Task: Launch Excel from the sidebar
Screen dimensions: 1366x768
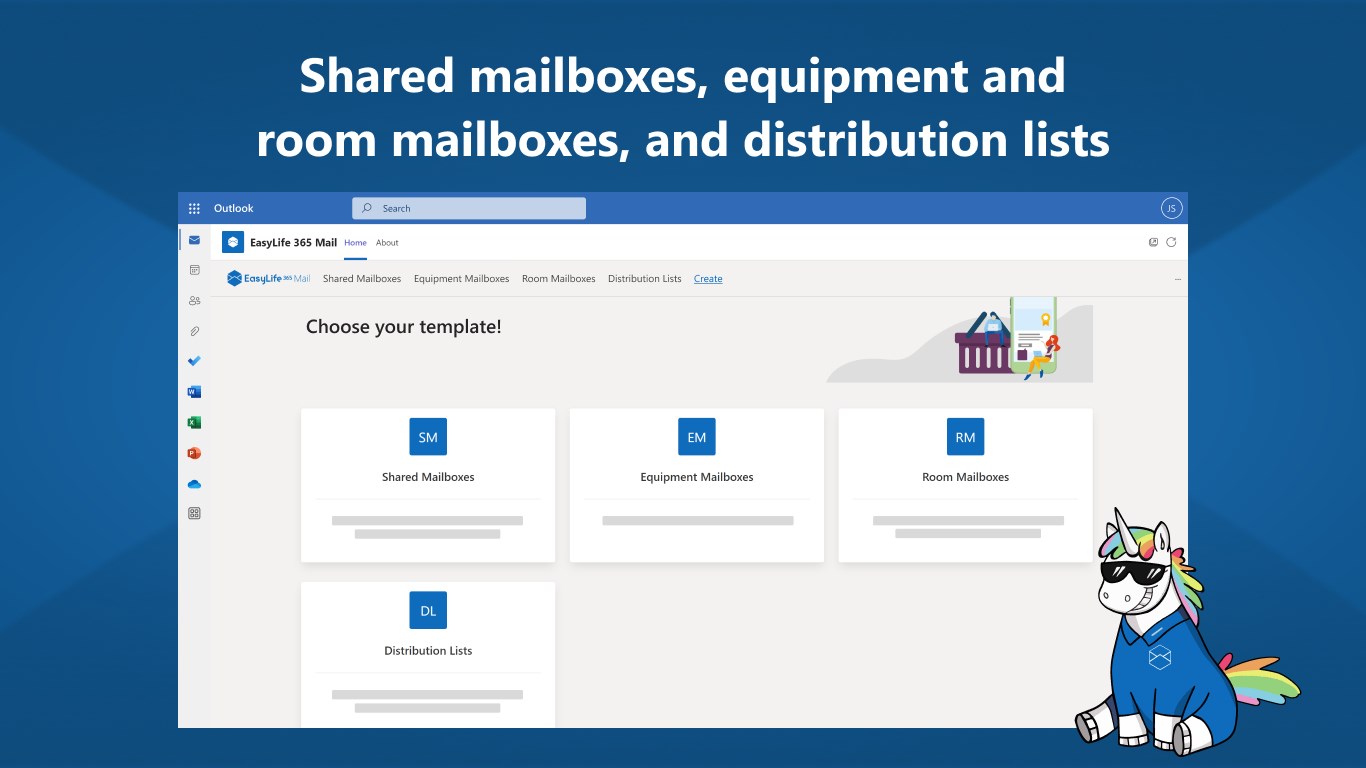Action: pos(194,422)
